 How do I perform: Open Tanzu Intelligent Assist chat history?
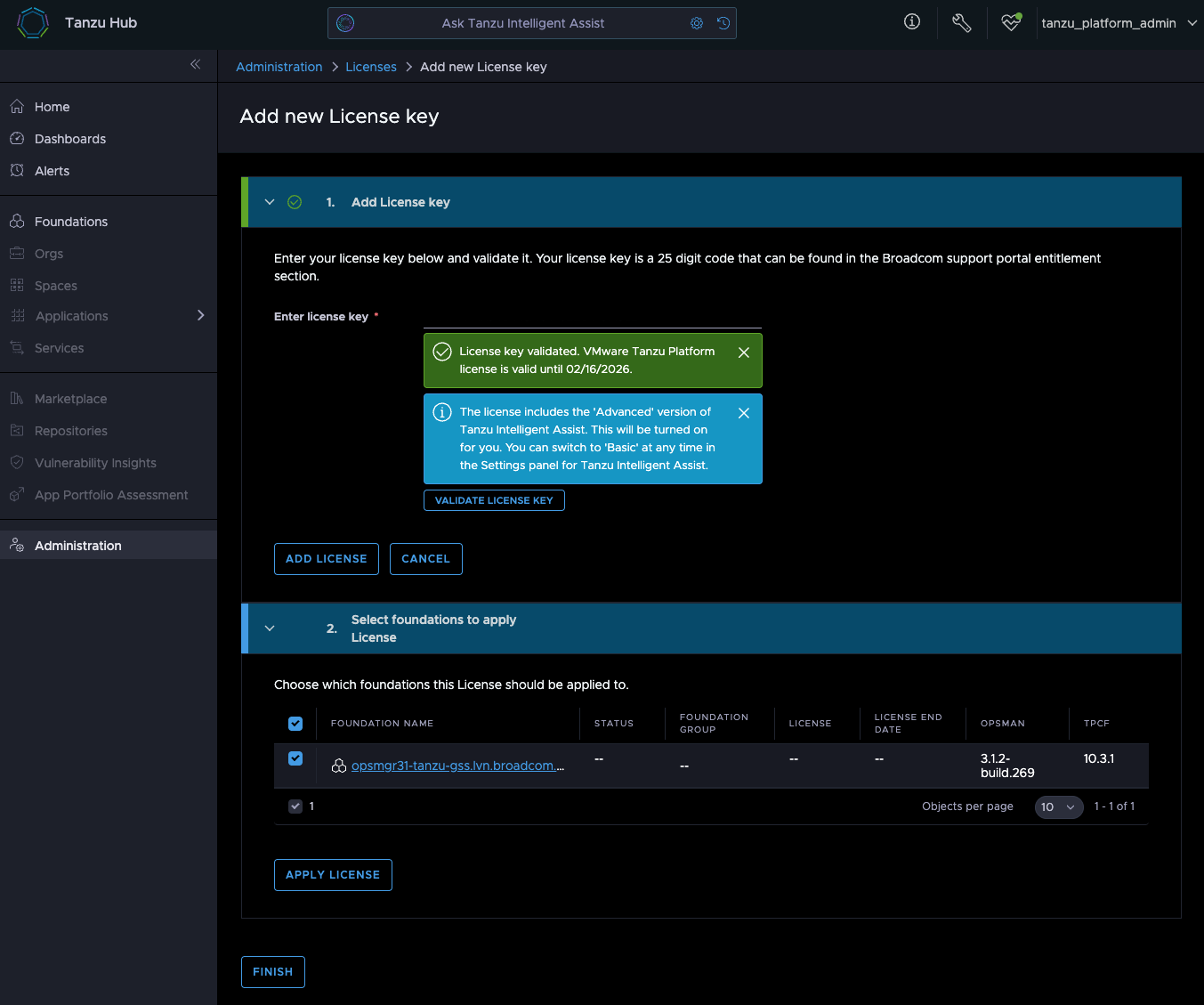[723, 23]
